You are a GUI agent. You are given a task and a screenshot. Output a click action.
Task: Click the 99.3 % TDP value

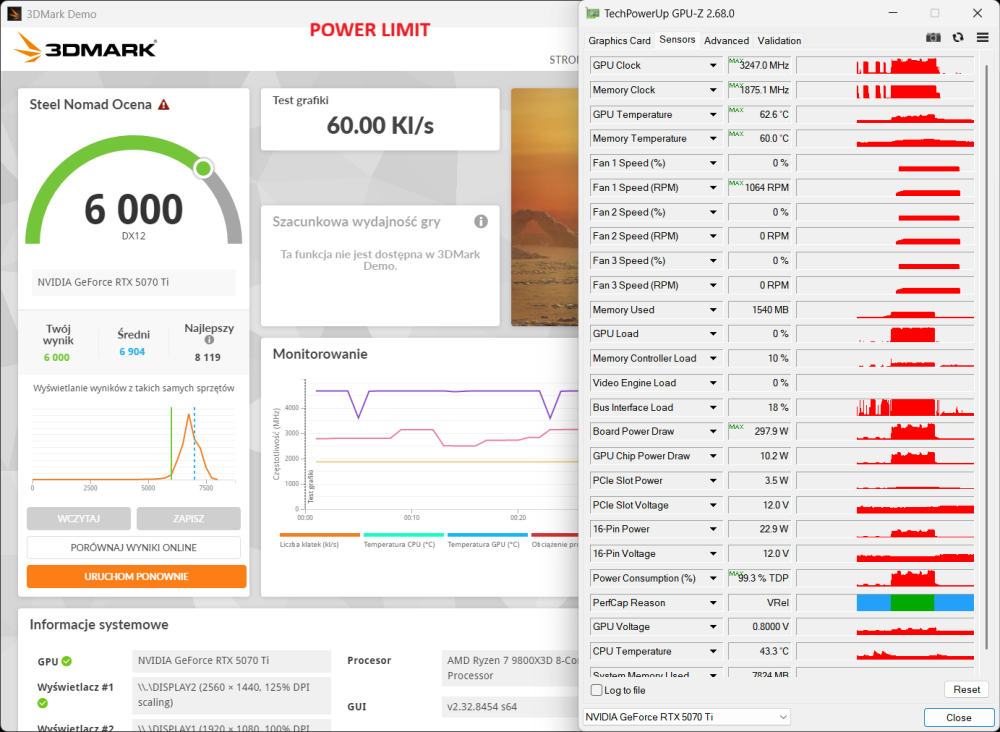point(759,578)
